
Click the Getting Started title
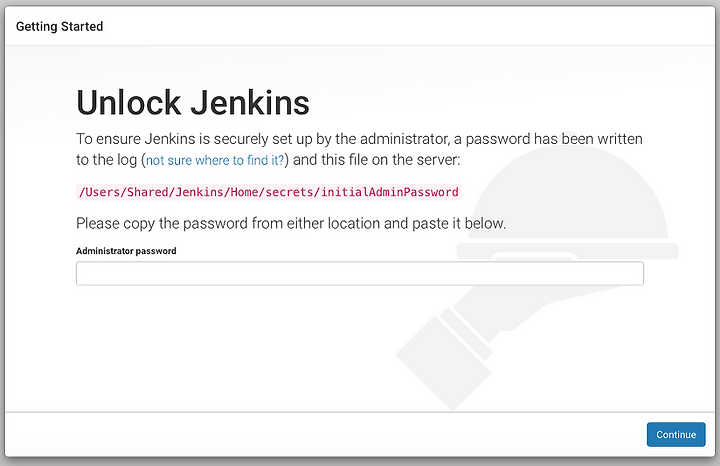59,27
